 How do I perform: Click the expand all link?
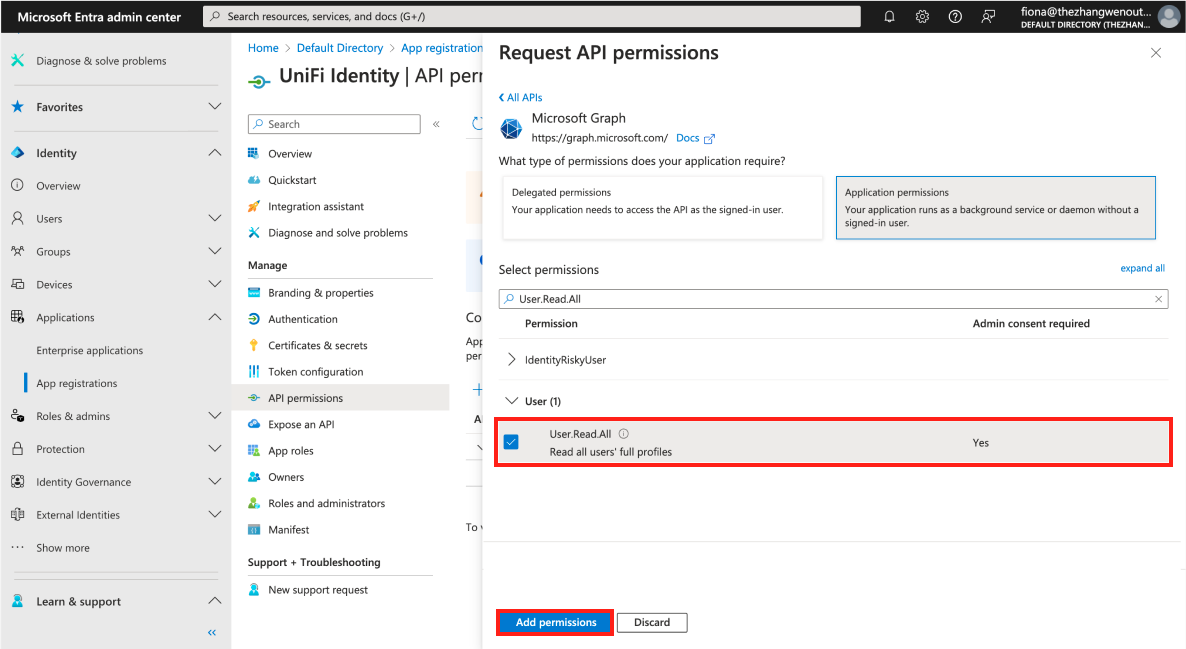1142,268
